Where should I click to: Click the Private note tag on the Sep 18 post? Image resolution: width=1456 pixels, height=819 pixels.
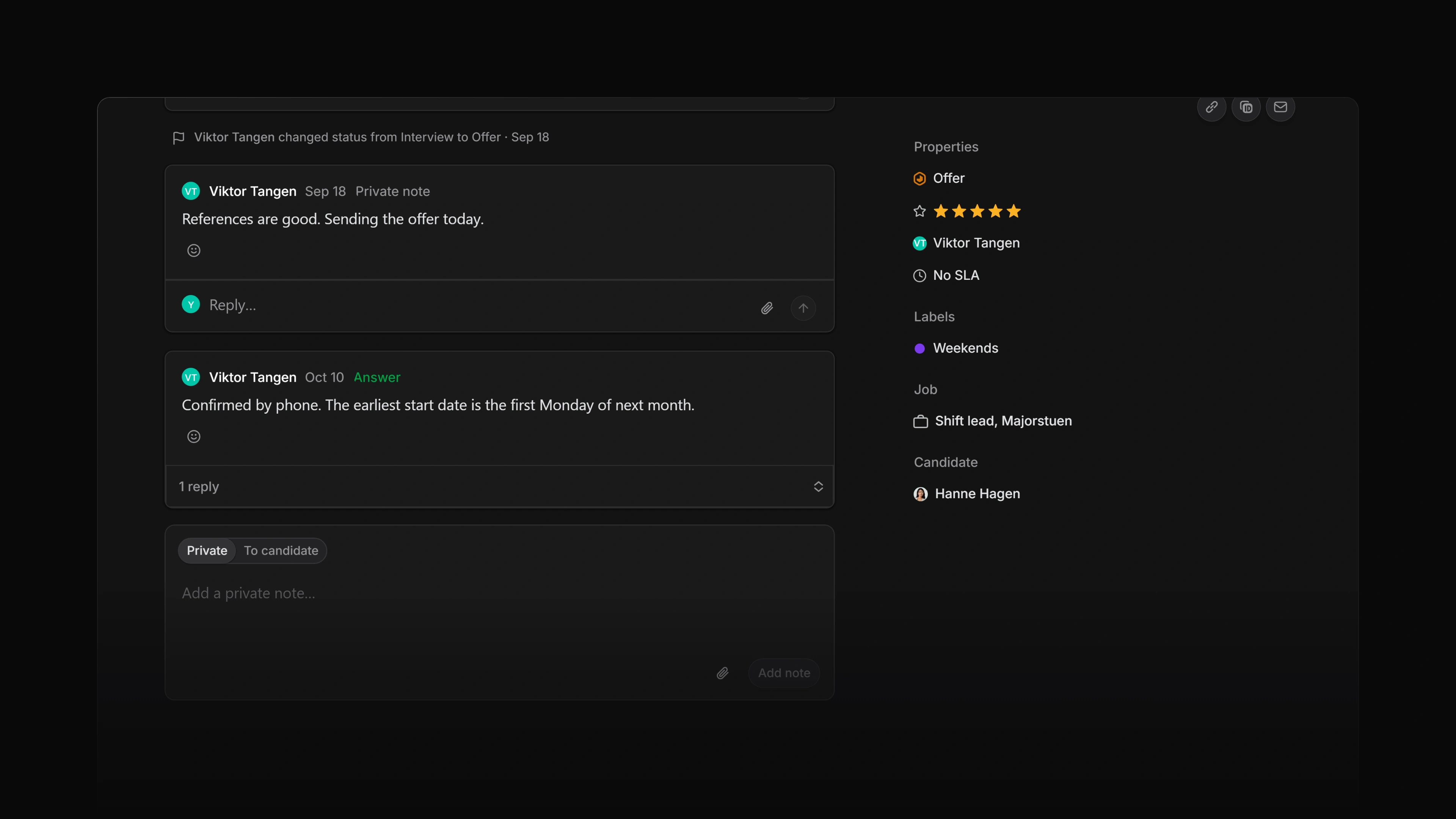point(392,191)
